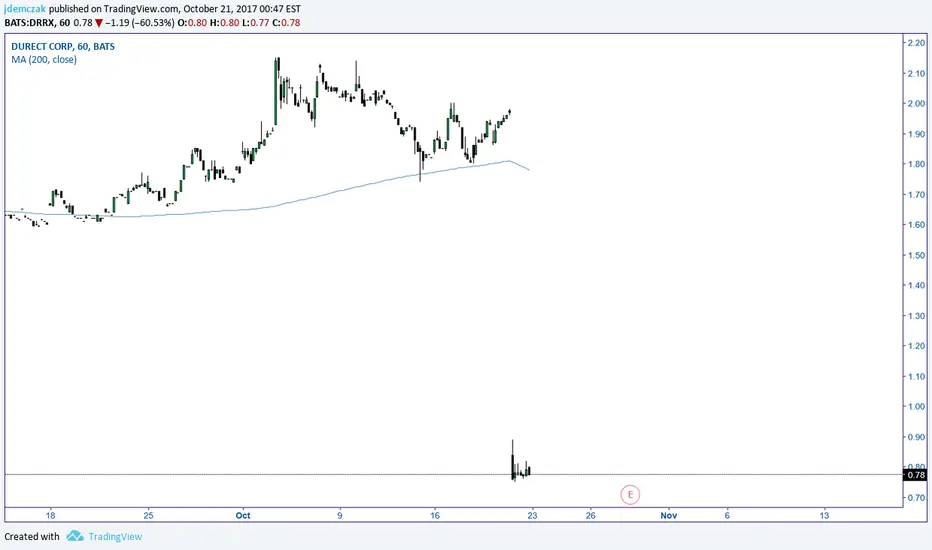Click the red down-arrow change indicator
Image resolution: width=932 pixels, height=550 pixels.
[99, 23]
